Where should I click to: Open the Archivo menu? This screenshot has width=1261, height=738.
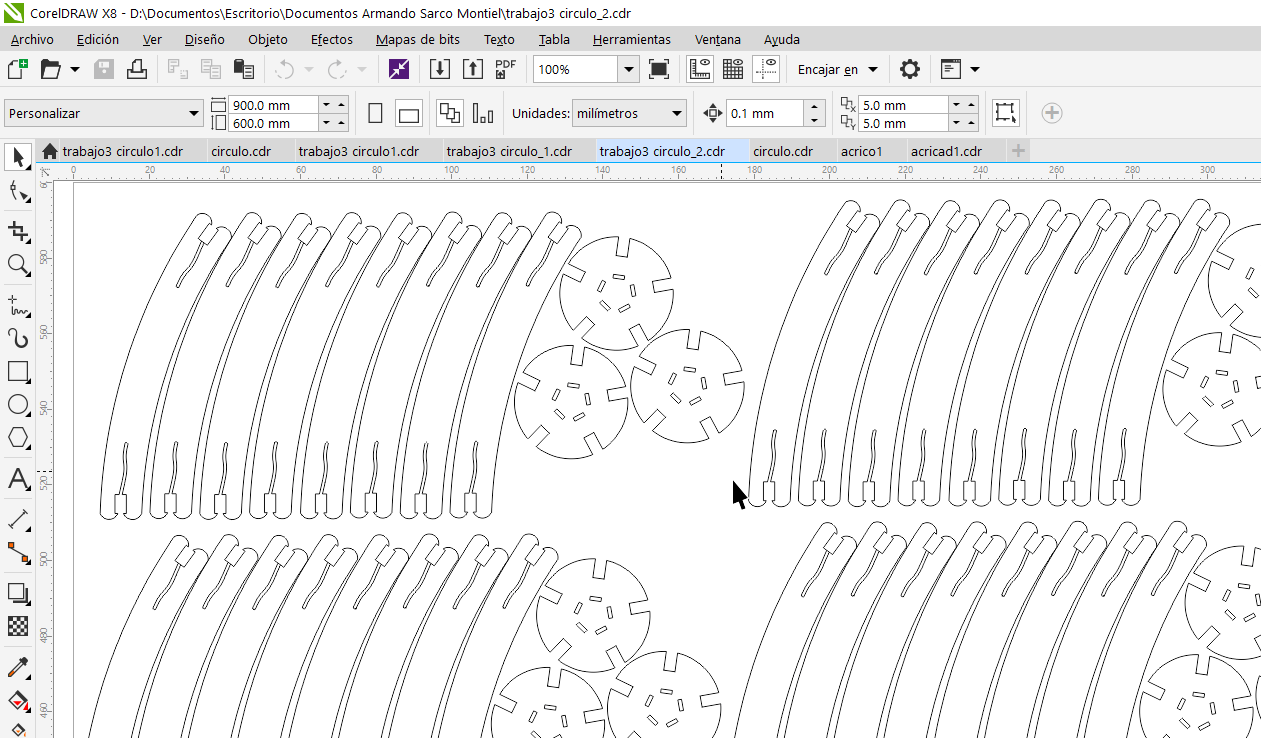32,39
